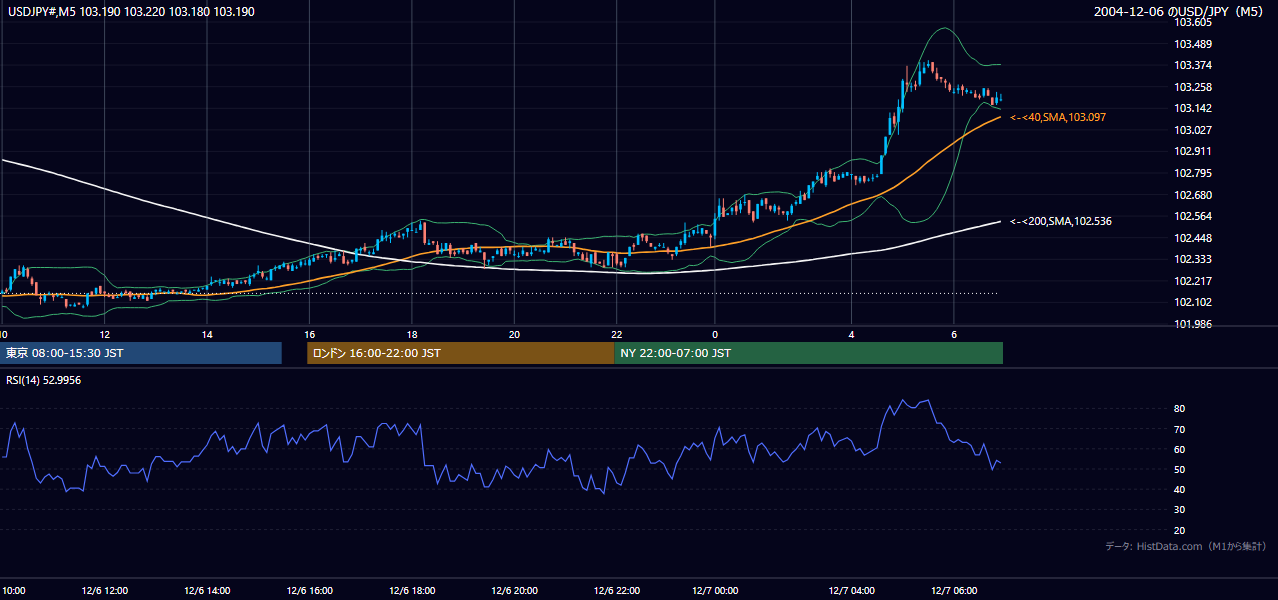Click the bottom time label 12/6 14:00
The image size is (1278, 600).
(207, 591)
